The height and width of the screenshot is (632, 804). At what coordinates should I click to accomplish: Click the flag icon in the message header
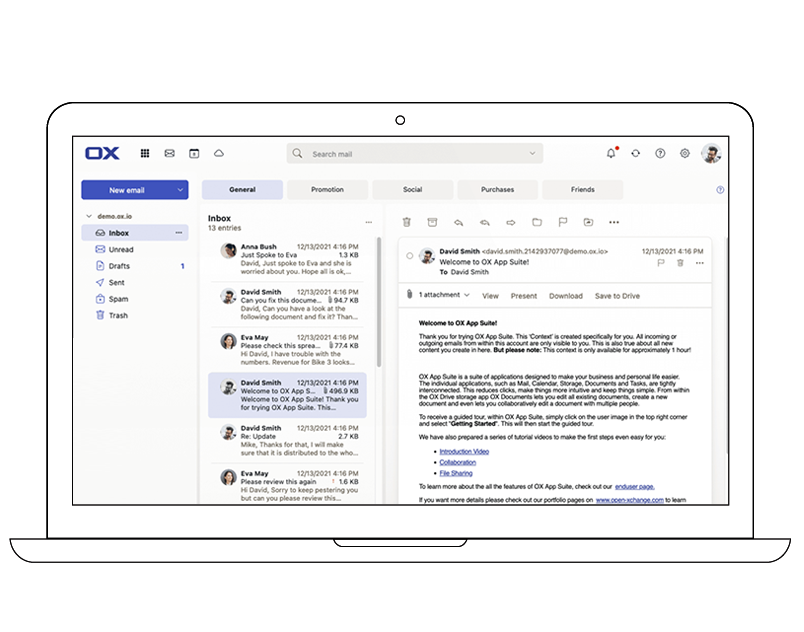[x=661, y=263]
